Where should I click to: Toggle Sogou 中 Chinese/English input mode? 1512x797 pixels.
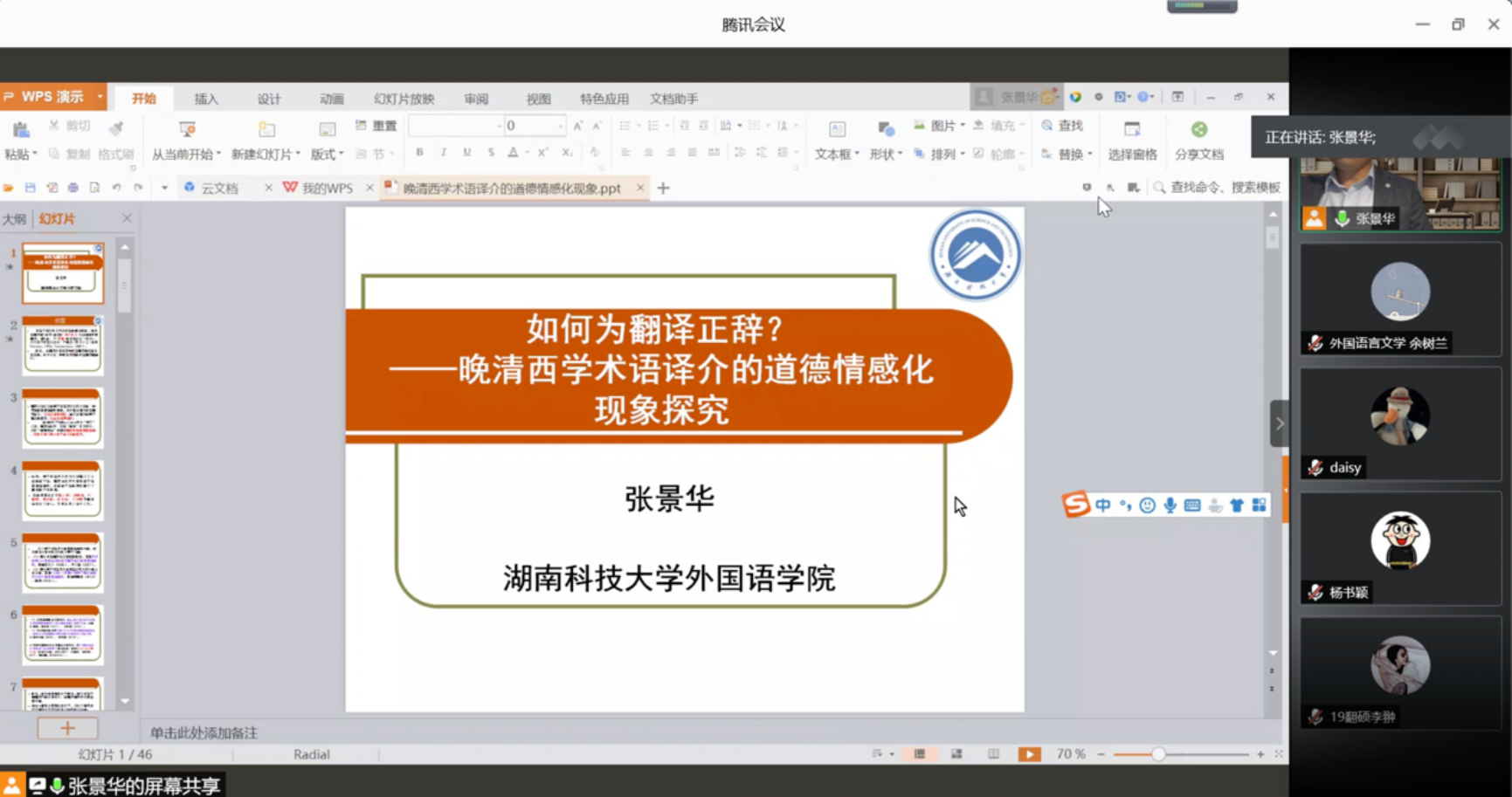pos(1103,505)
